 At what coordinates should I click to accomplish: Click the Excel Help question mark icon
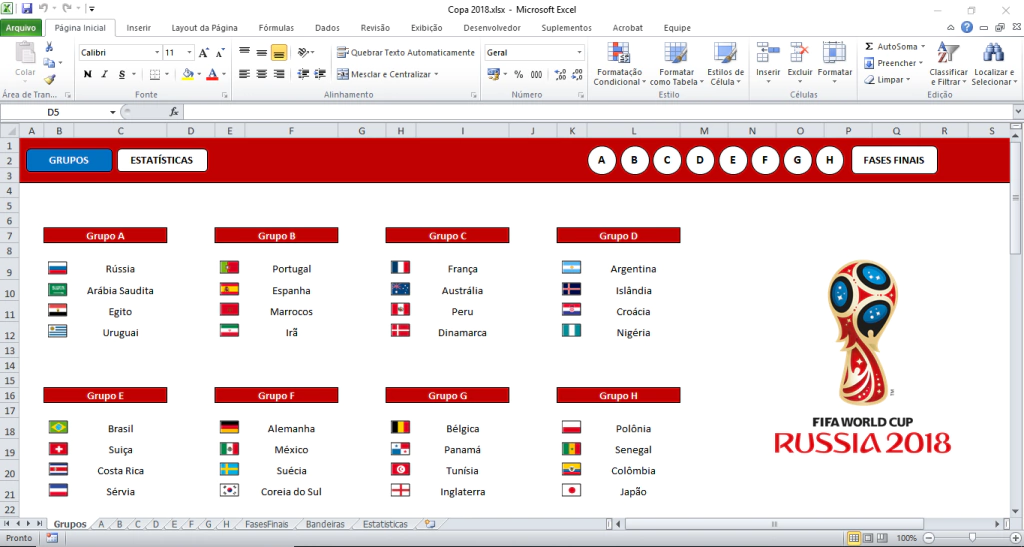967,28
